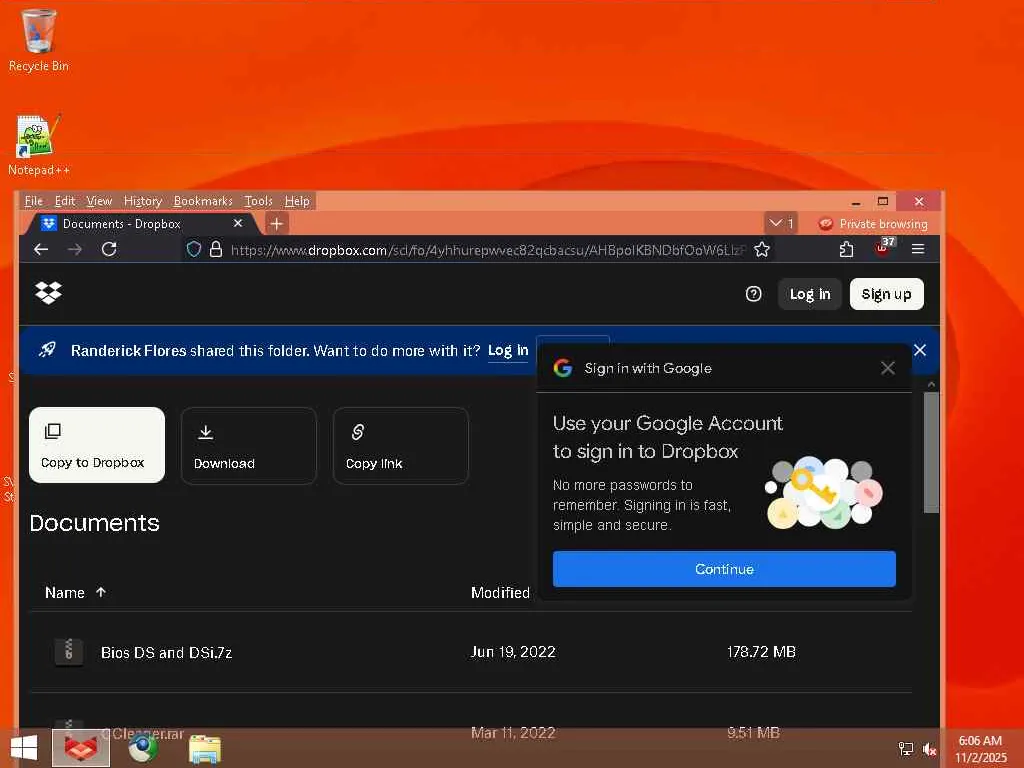Click the Sign up button
The height and width of the screenshot is (768, 1024).
(x=886, y=294)
